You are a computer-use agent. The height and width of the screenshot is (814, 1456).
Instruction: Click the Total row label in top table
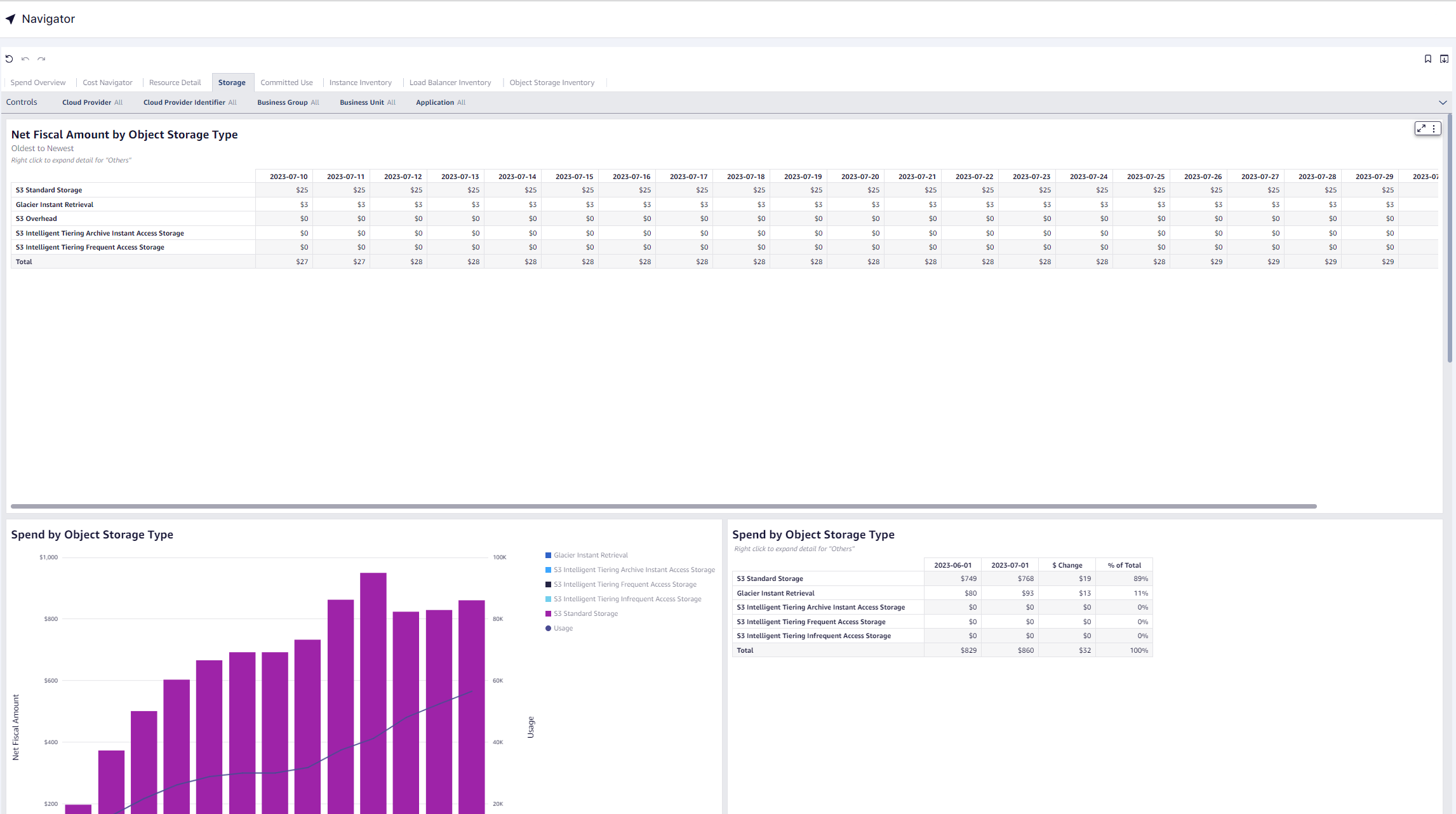pos(24,262)
